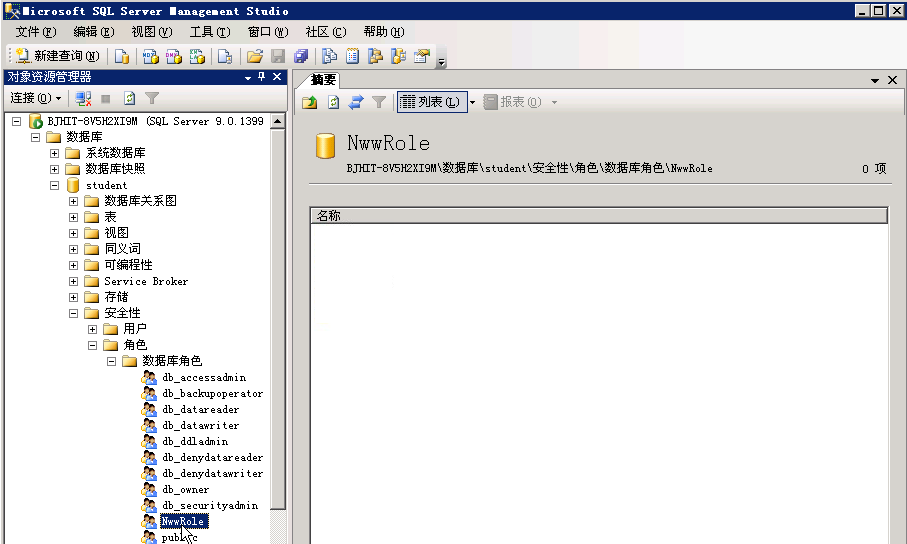907x544 pixels.
Task: Collapse the 数据库 folder node
Action: point(35,137)
